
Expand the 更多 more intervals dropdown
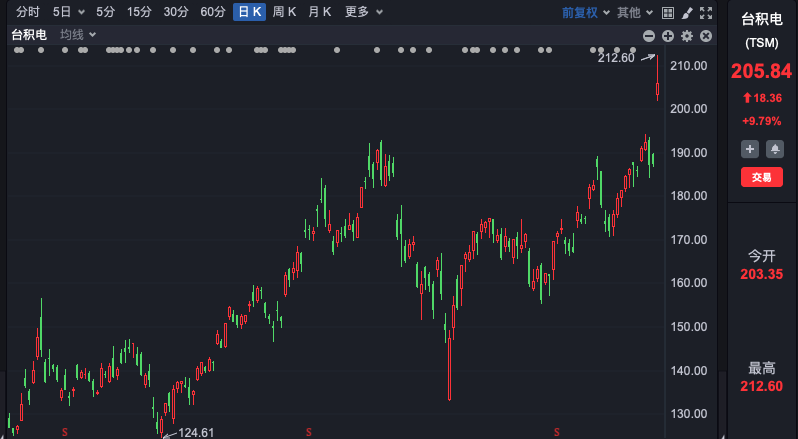[x=364, y=12]
